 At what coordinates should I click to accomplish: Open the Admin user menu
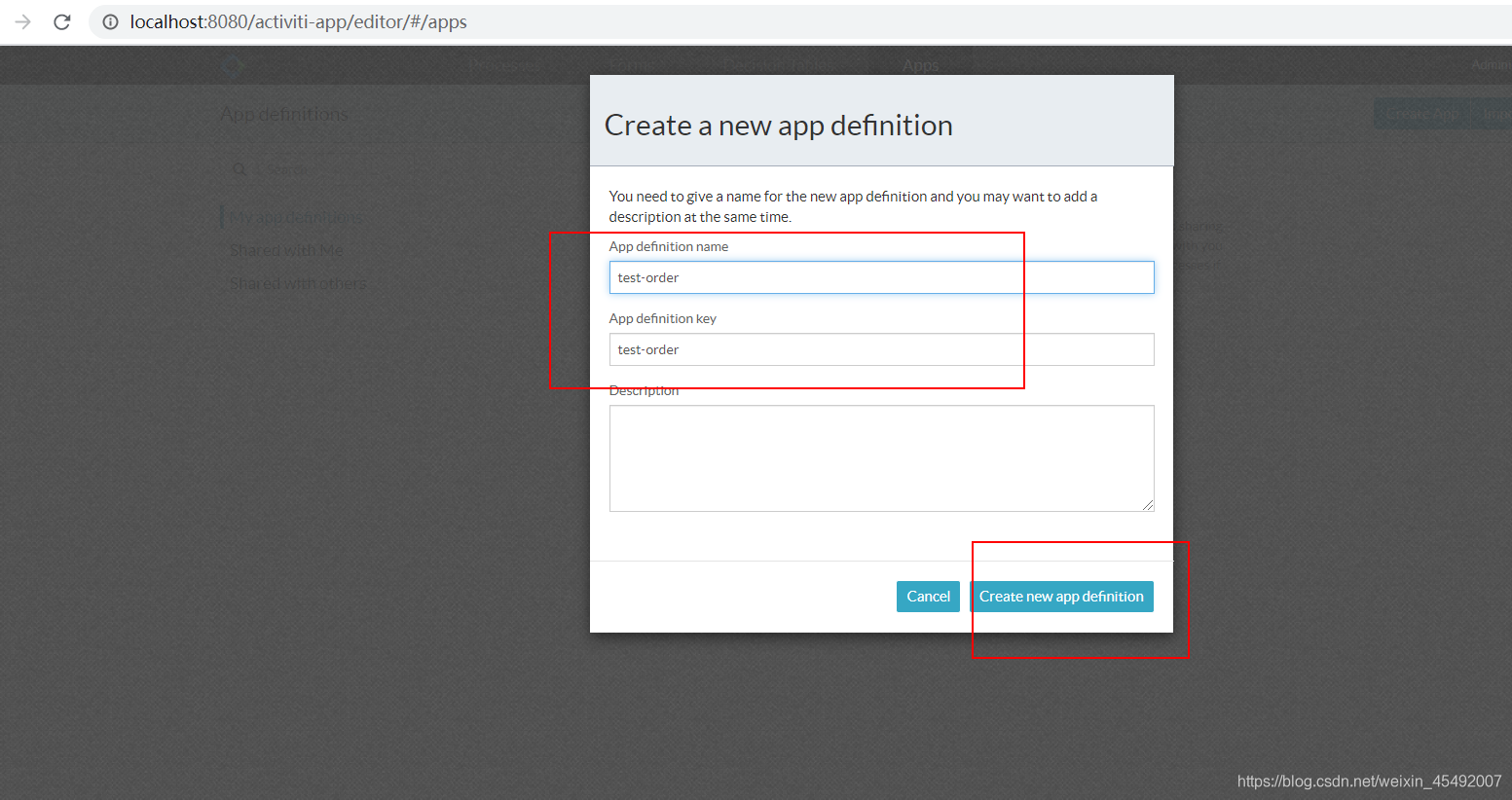coord(1490,65)
